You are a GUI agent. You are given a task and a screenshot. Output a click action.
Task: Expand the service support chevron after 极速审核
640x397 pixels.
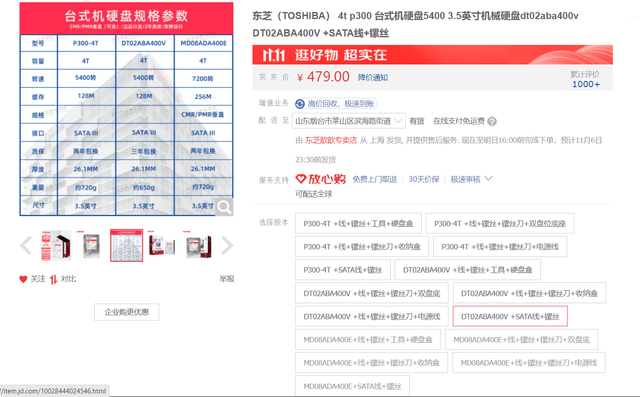coord(489,179)
